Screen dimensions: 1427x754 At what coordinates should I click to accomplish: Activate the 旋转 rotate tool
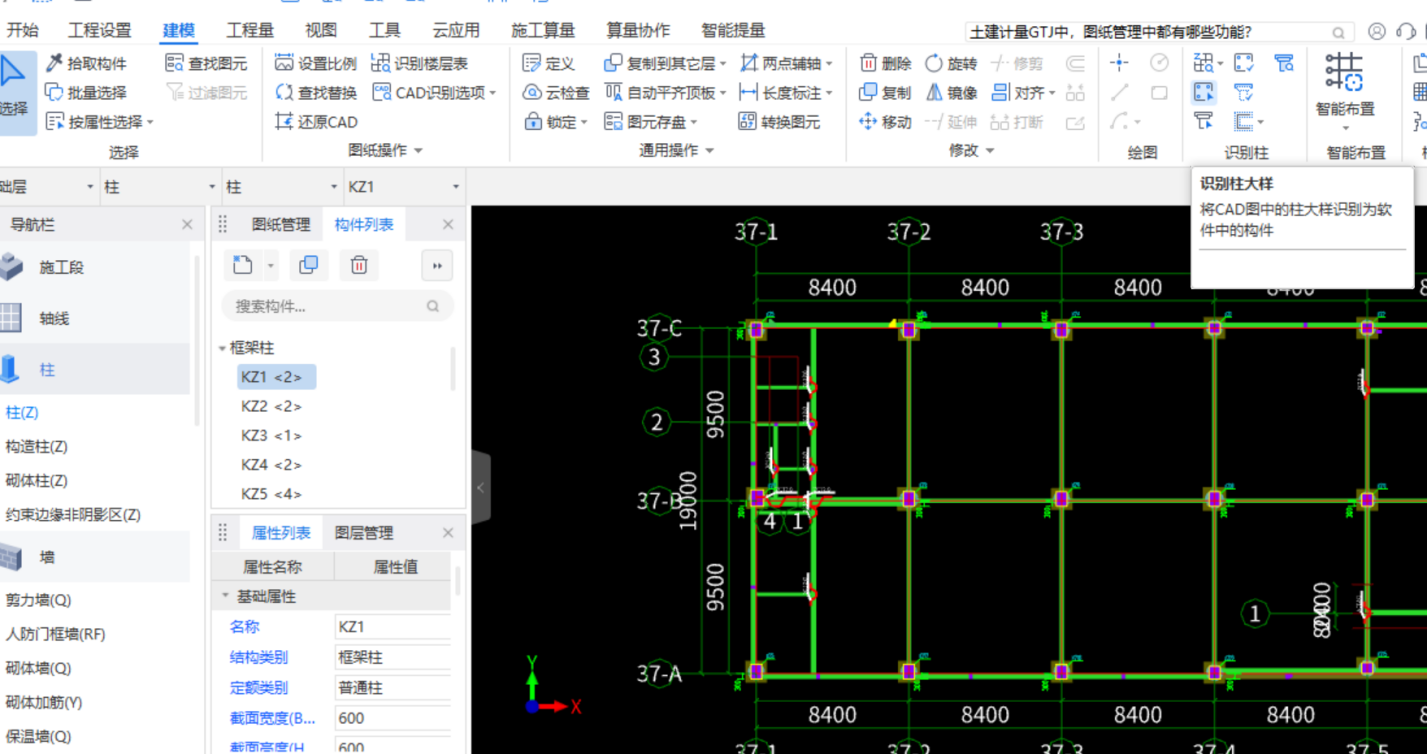pyautogui.click(x=951, y=63)
